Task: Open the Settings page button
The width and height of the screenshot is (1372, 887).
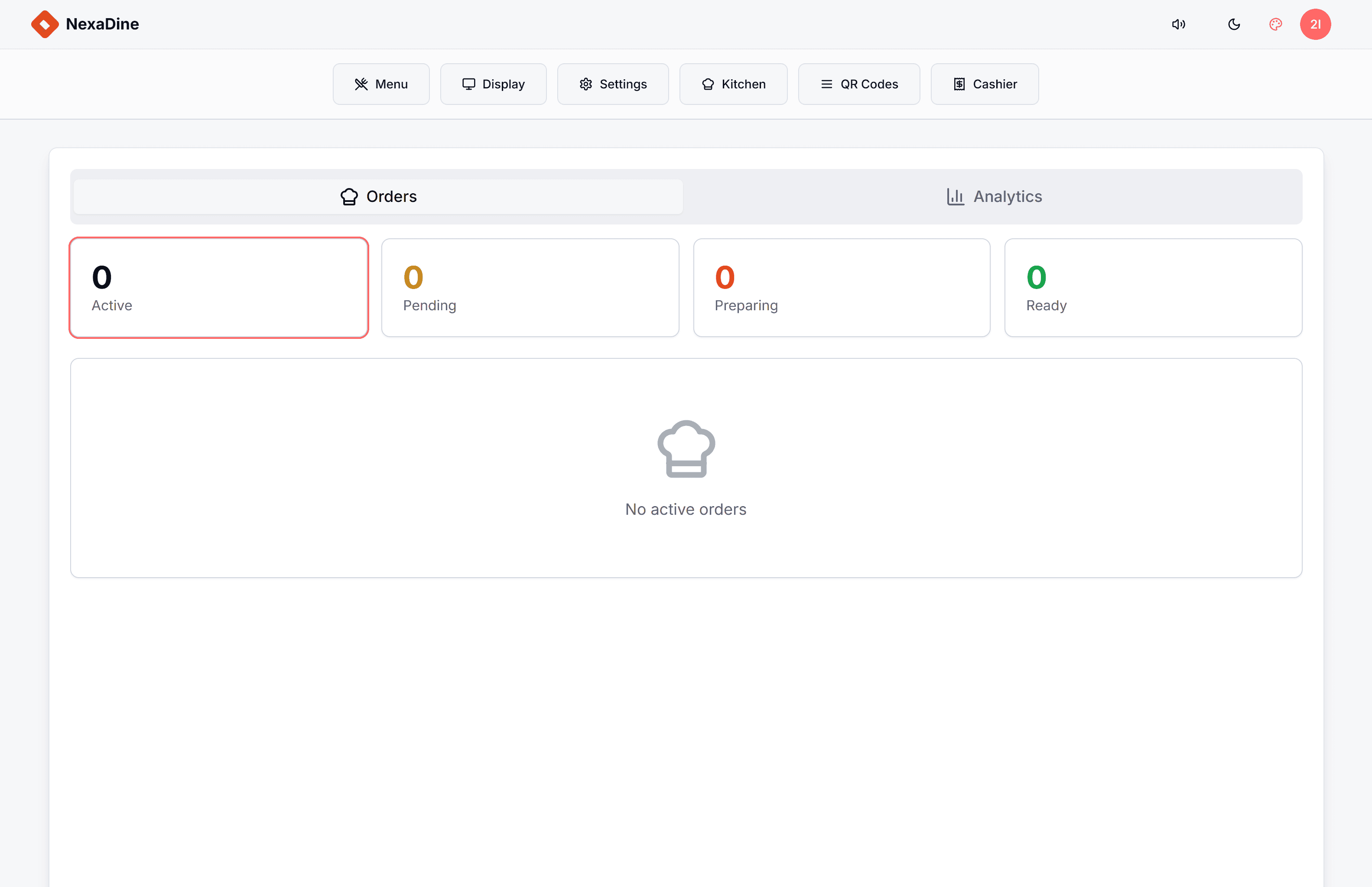Action: 613,84
